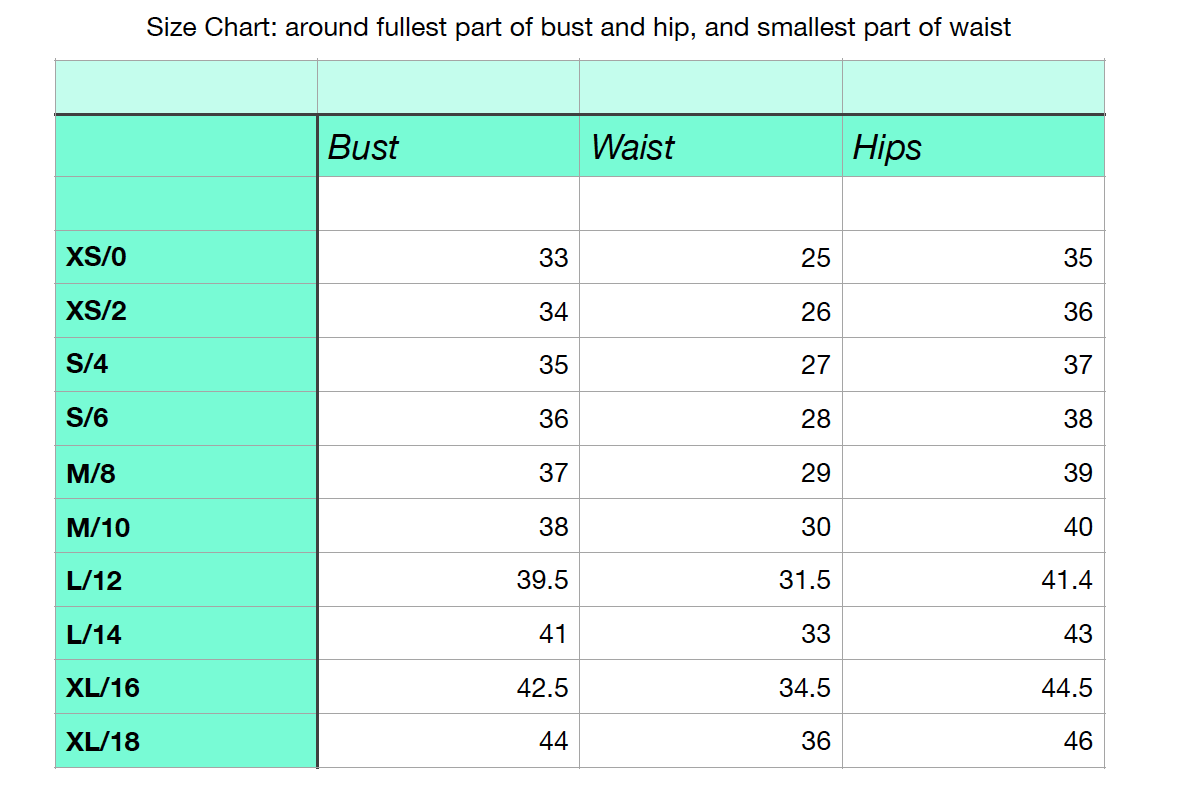Select the S/6 size row label

tap(87, 418)
